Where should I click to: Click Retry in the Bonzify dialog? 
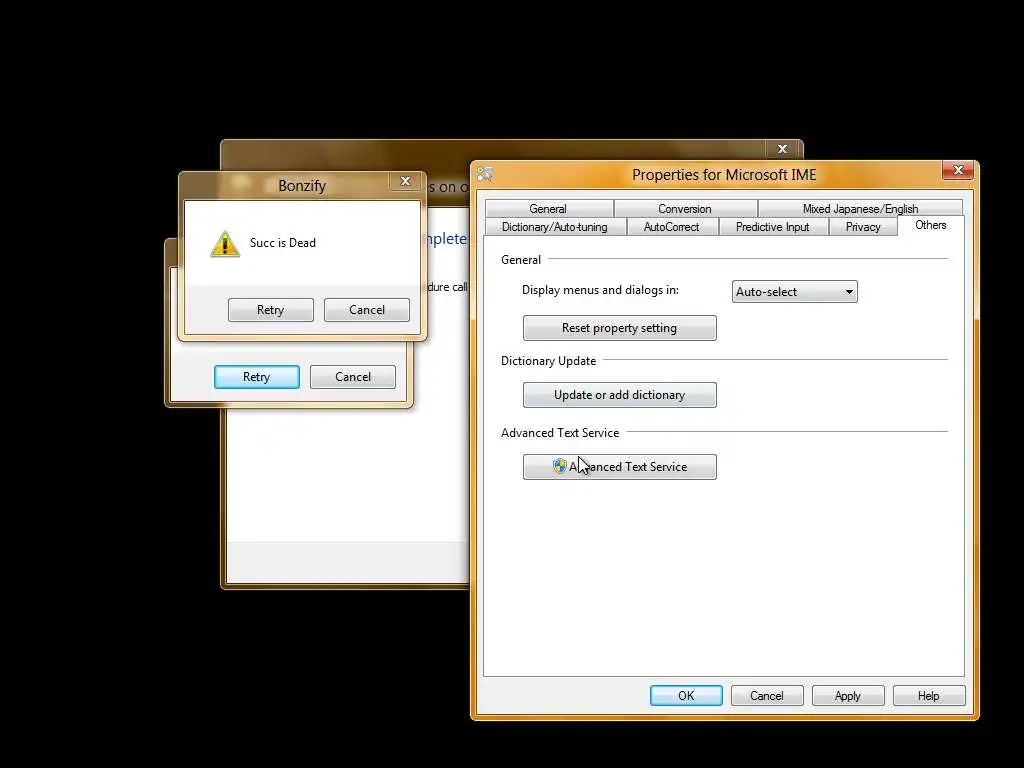271,310
